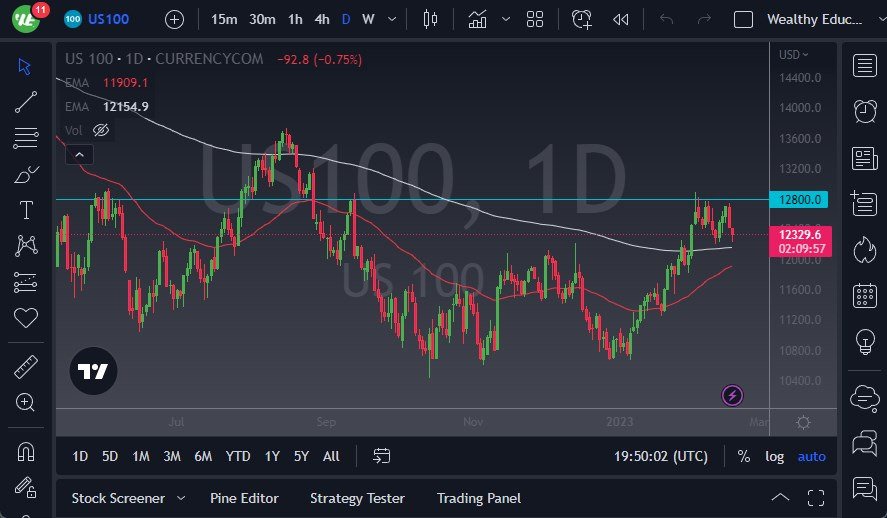Click the bar replay rewind icon
Screen dimensions: 887x518
click(x=621, y=19)
